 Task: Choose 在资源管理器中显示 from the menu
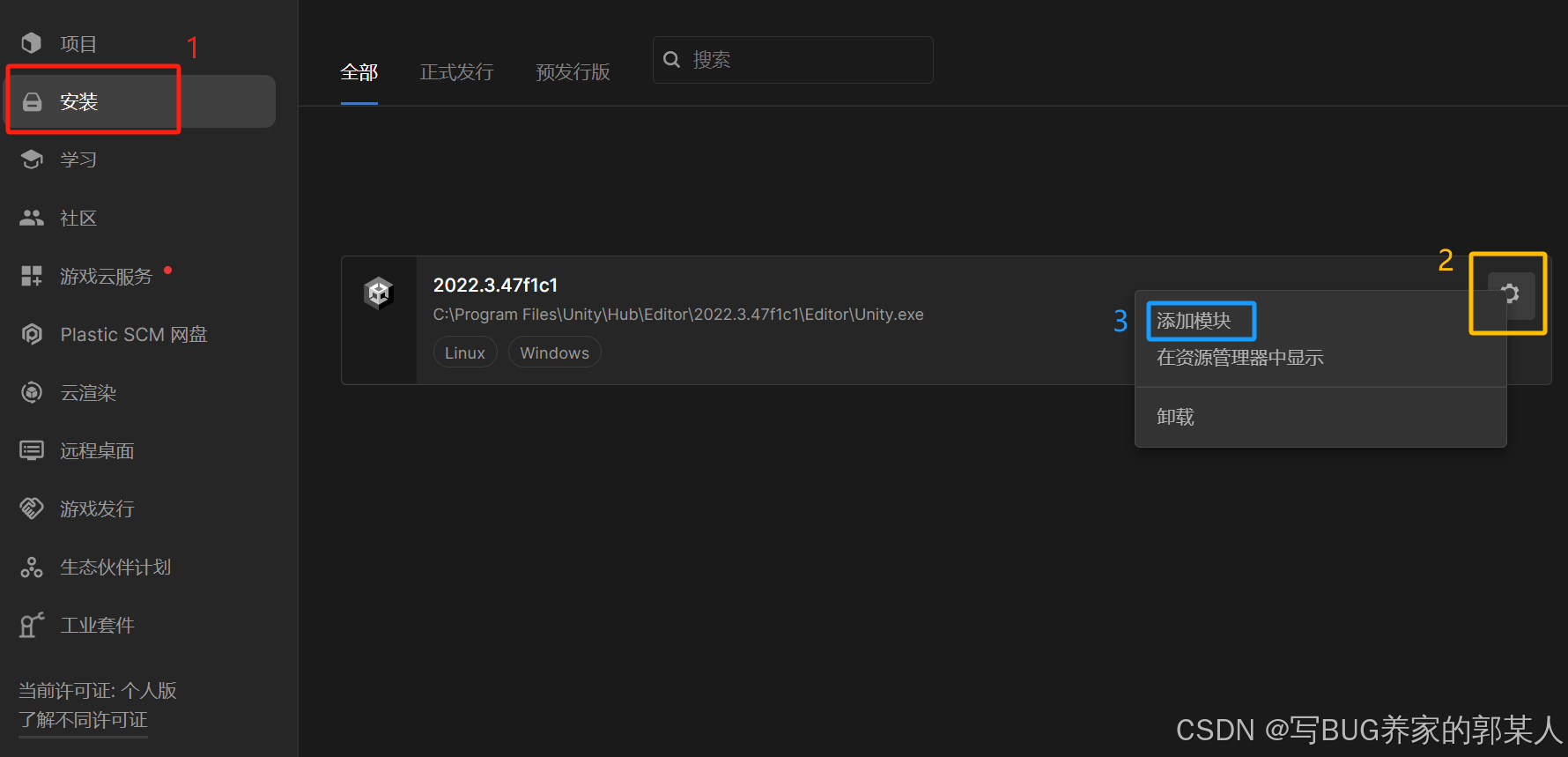(1240, 358)
